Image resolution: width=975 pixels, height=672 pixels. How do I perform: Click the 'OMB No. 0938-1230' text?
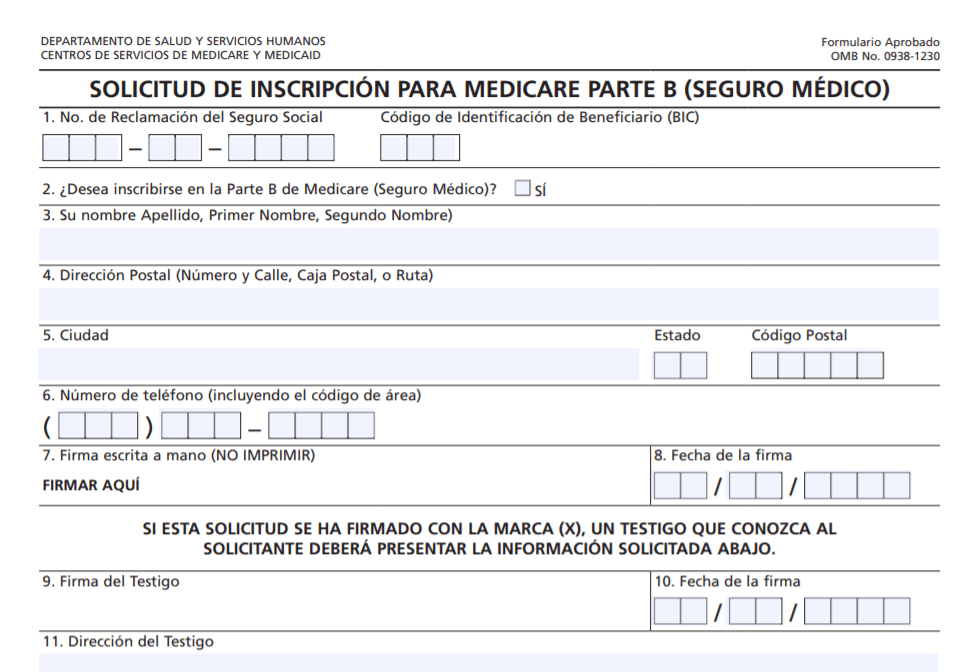coord(885,56)
